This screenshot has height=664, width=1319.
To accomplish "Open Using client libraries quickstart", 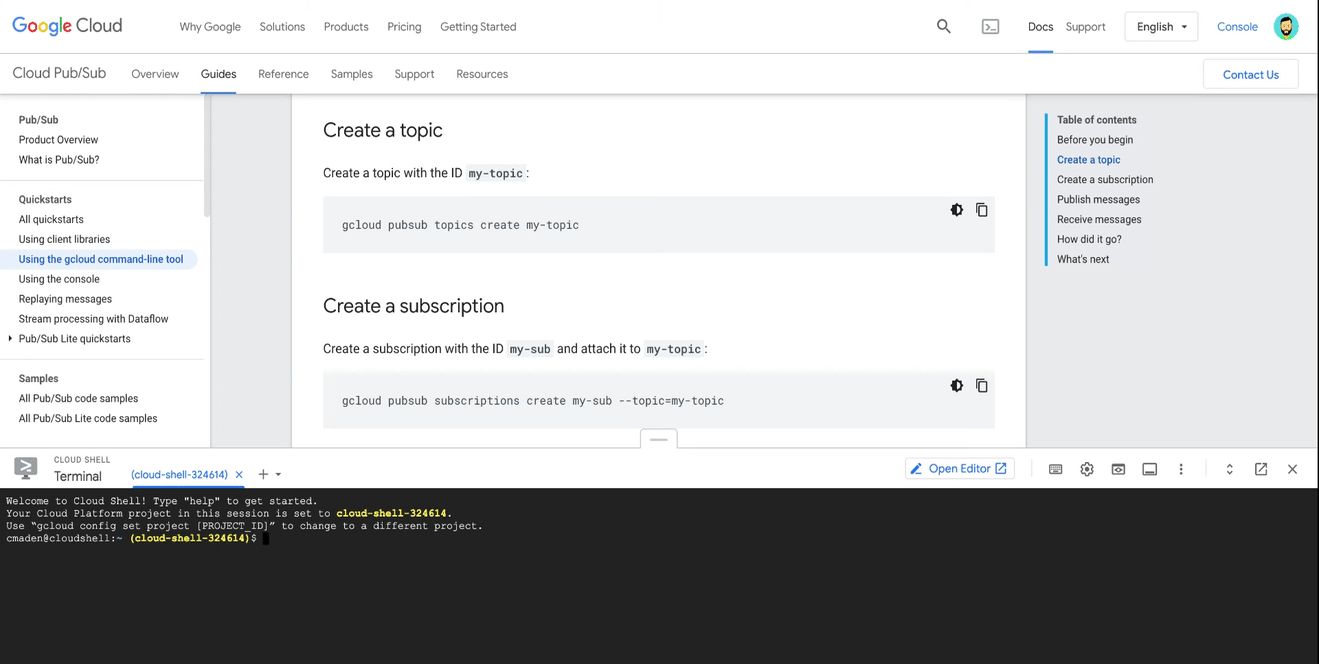I will pyautogui.click(x=64, y=240).
